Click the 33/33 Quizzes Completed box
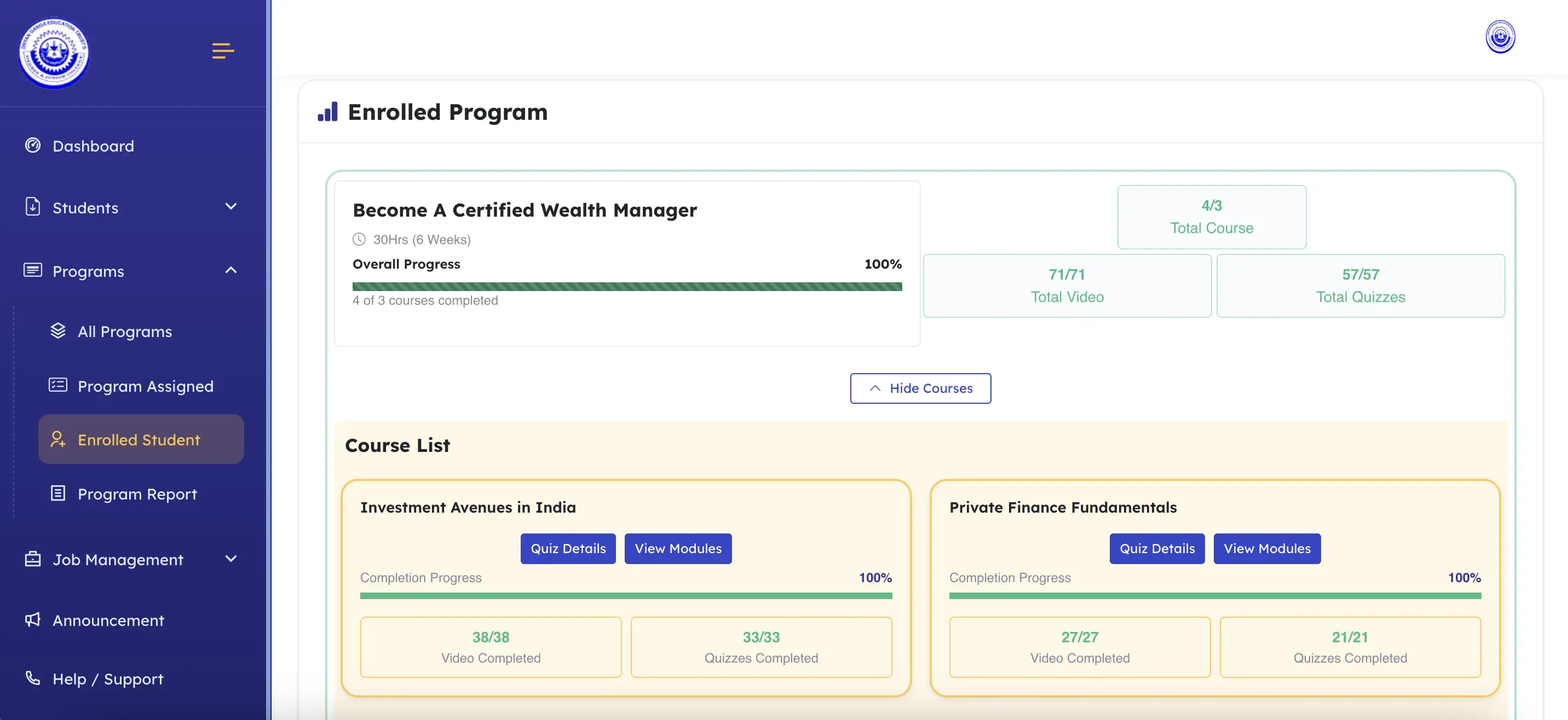Screen dimensions: 1568x720 point(761,647)
